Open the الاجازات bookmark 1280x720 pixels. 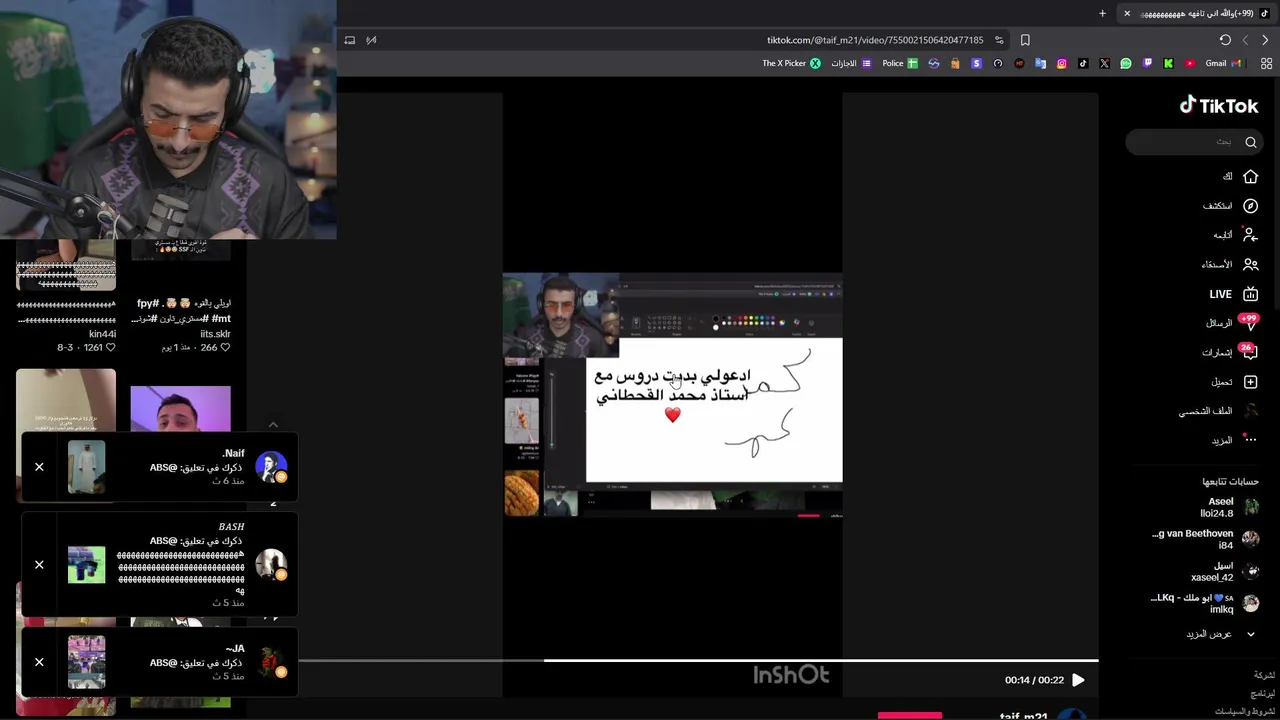point(851,63)
